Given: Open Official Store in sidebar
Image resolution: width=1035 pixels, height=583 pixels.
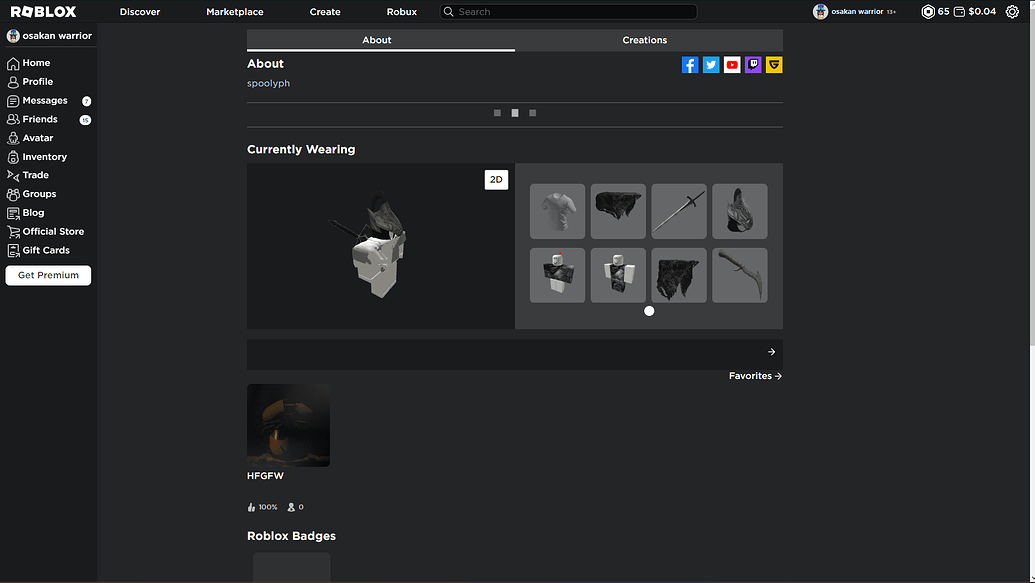Looking at the screenshot, I should [48, 232].
